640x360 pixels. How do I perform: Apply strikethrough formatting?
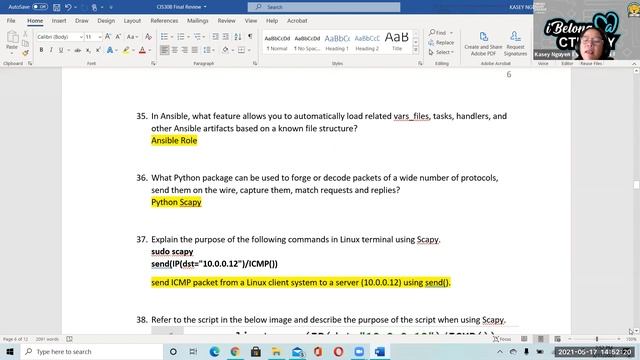click(78, 50)
